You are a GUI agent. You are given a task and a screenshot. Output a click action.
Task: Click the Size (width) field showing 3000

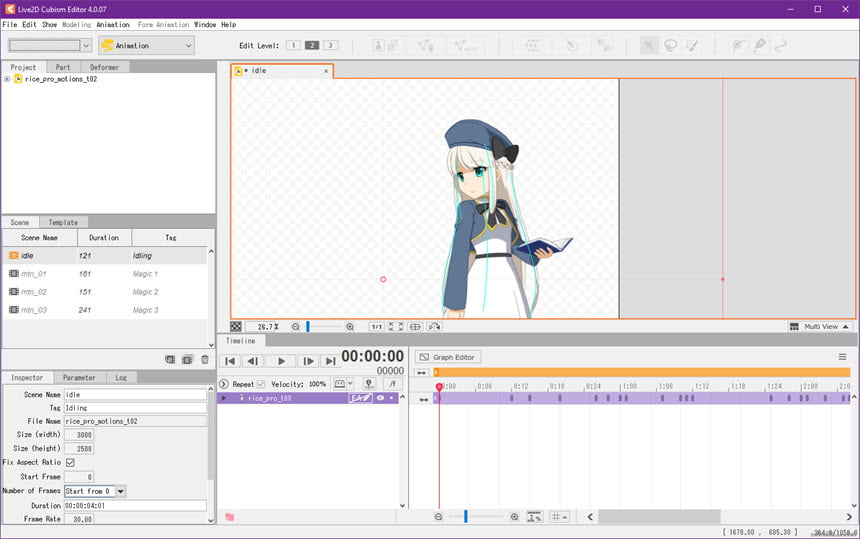[79, 434]
